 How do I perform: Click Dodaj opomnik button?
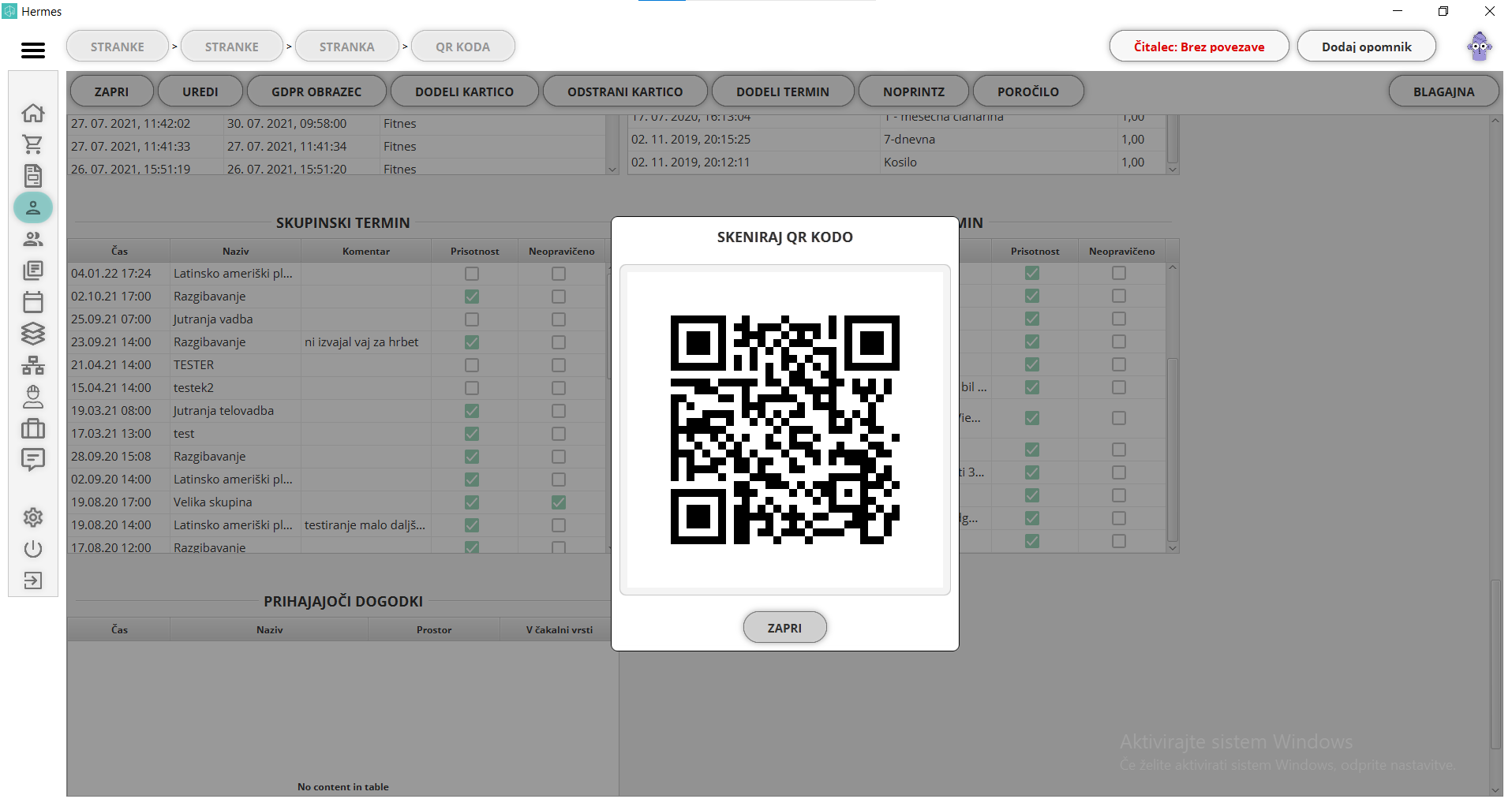point(1366,47)
